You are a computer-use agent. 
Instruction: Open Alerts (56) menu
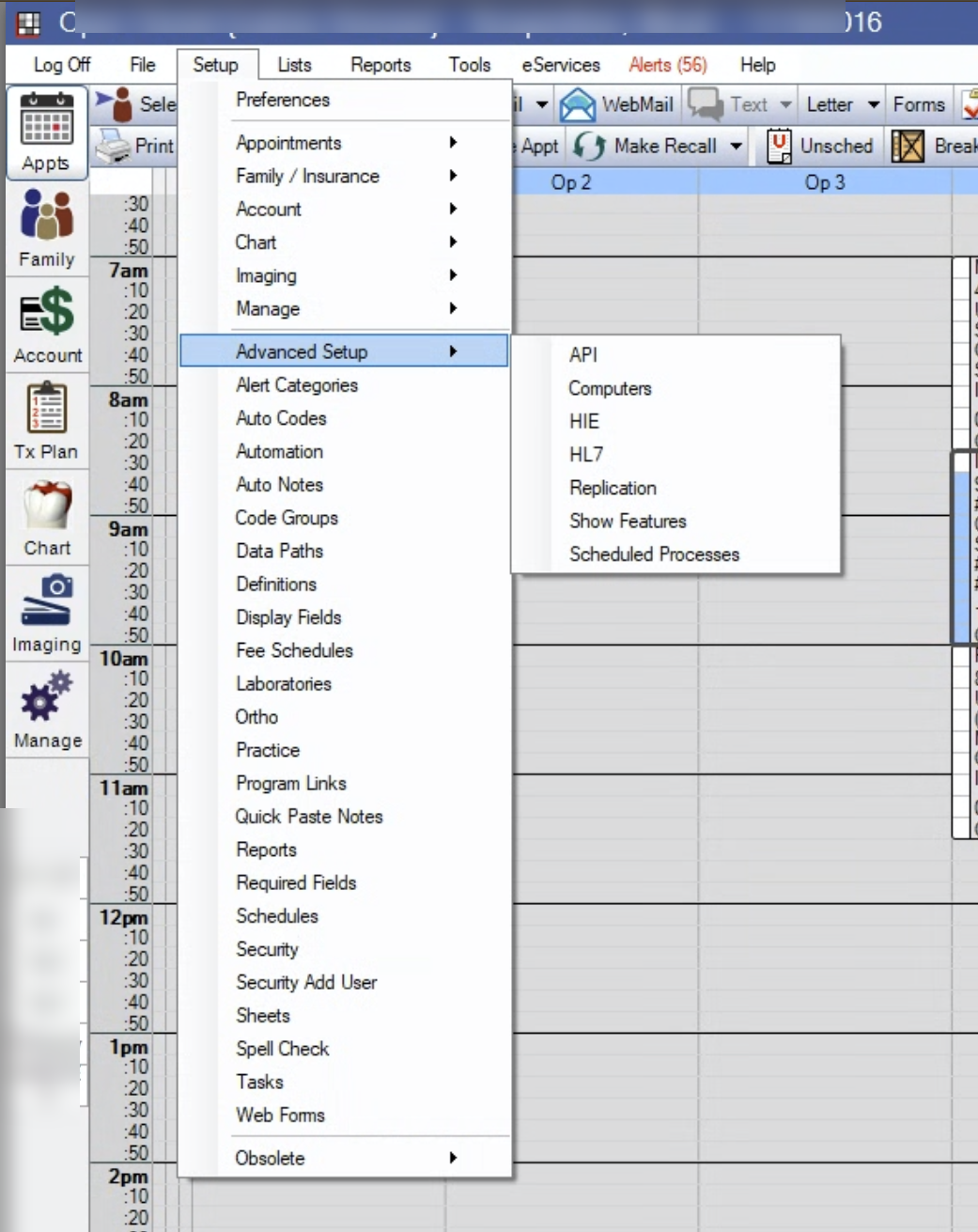668,65
